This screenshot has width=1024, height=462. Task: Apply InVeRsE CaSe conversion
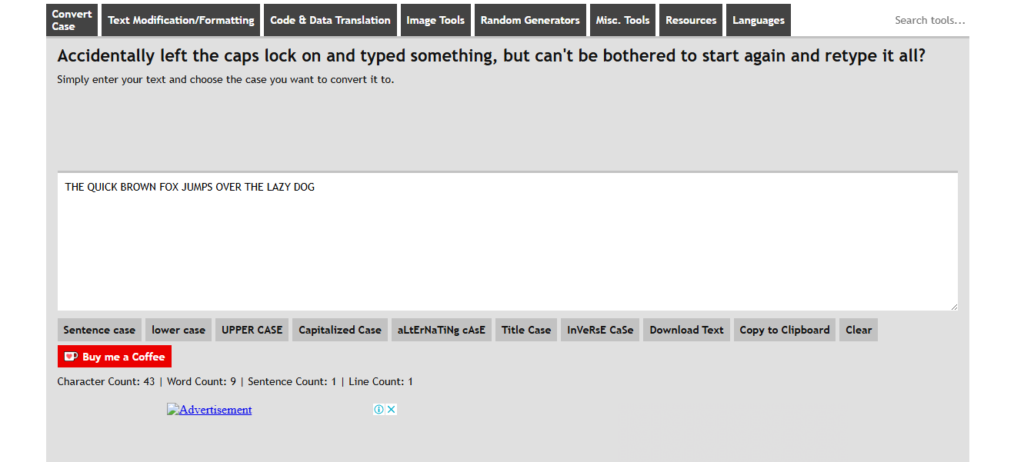(x=600, y=330)
